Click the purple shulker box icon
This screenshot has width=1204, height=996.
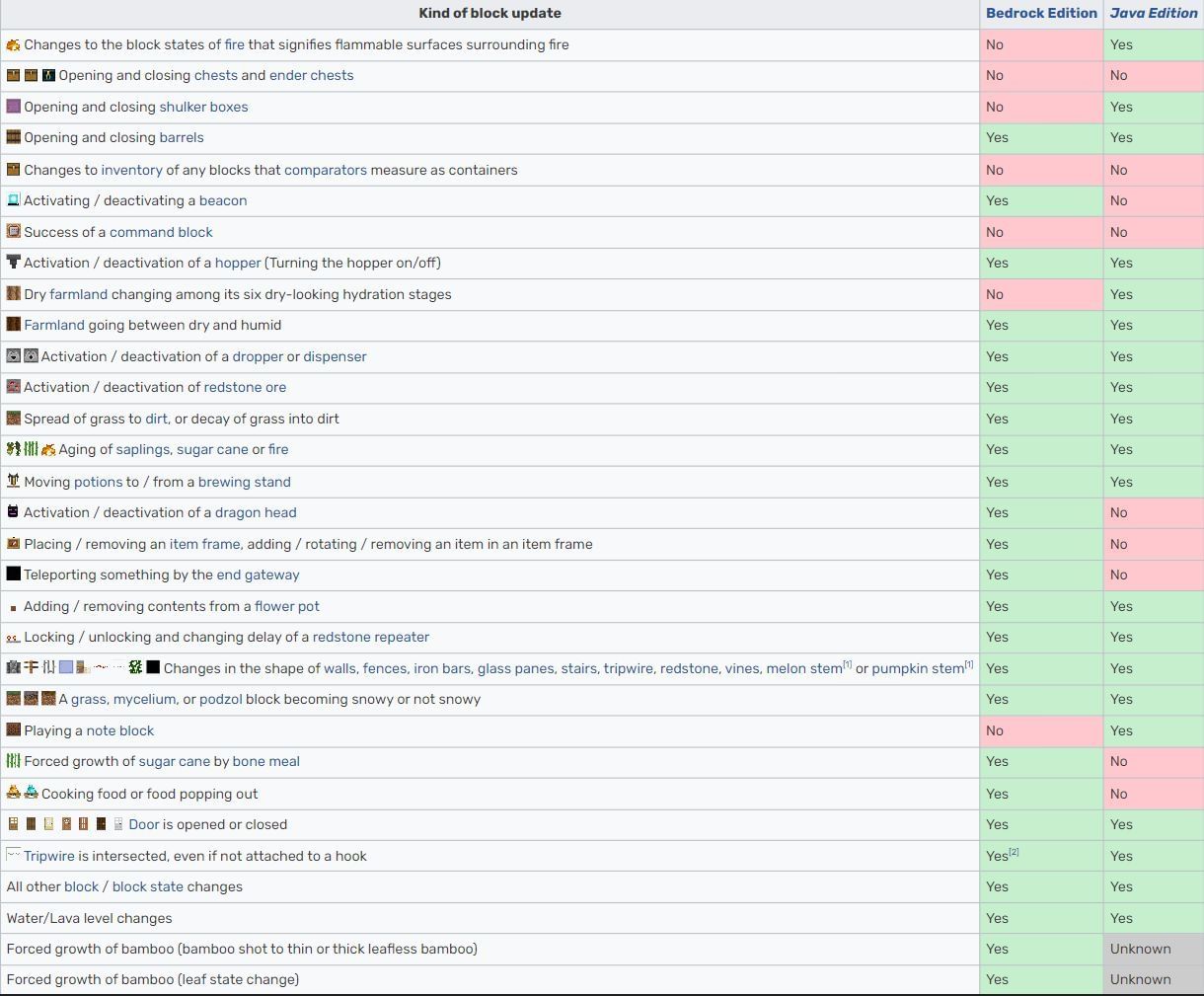14,107
